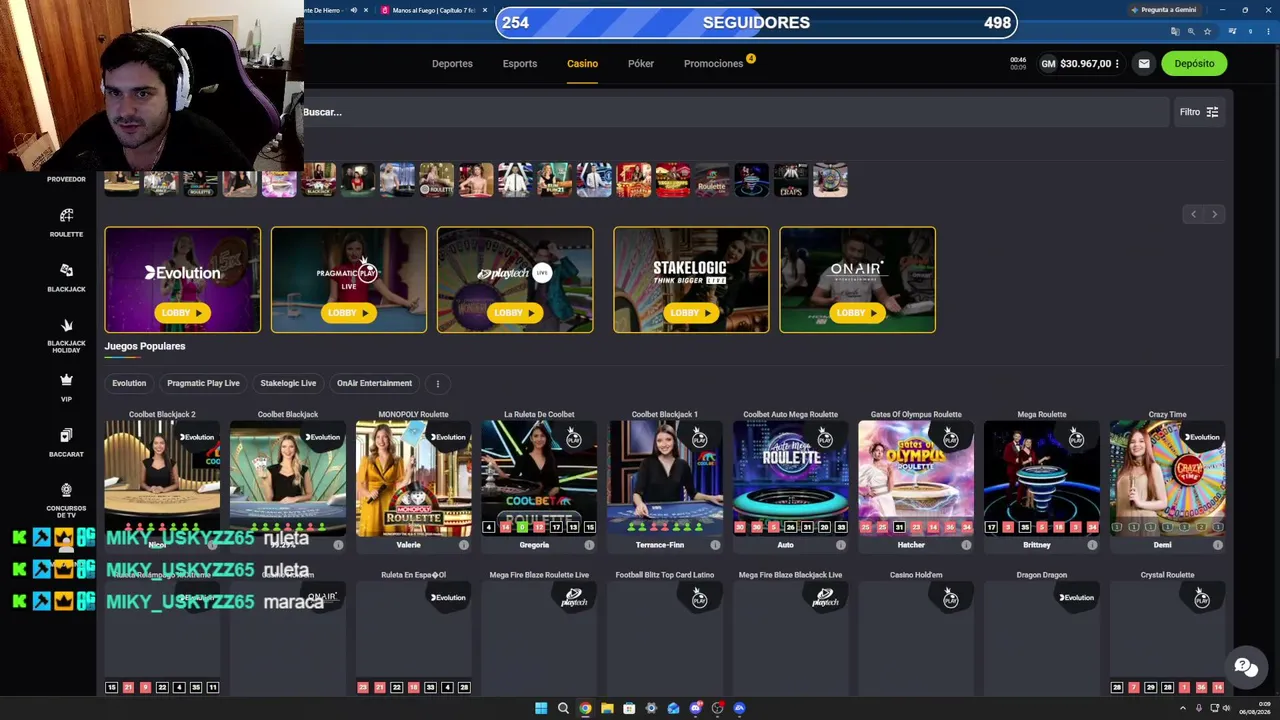Screen dimensions: 1280x720
Task: Click the green Depósito button
Action: [x=1194, y=64]
